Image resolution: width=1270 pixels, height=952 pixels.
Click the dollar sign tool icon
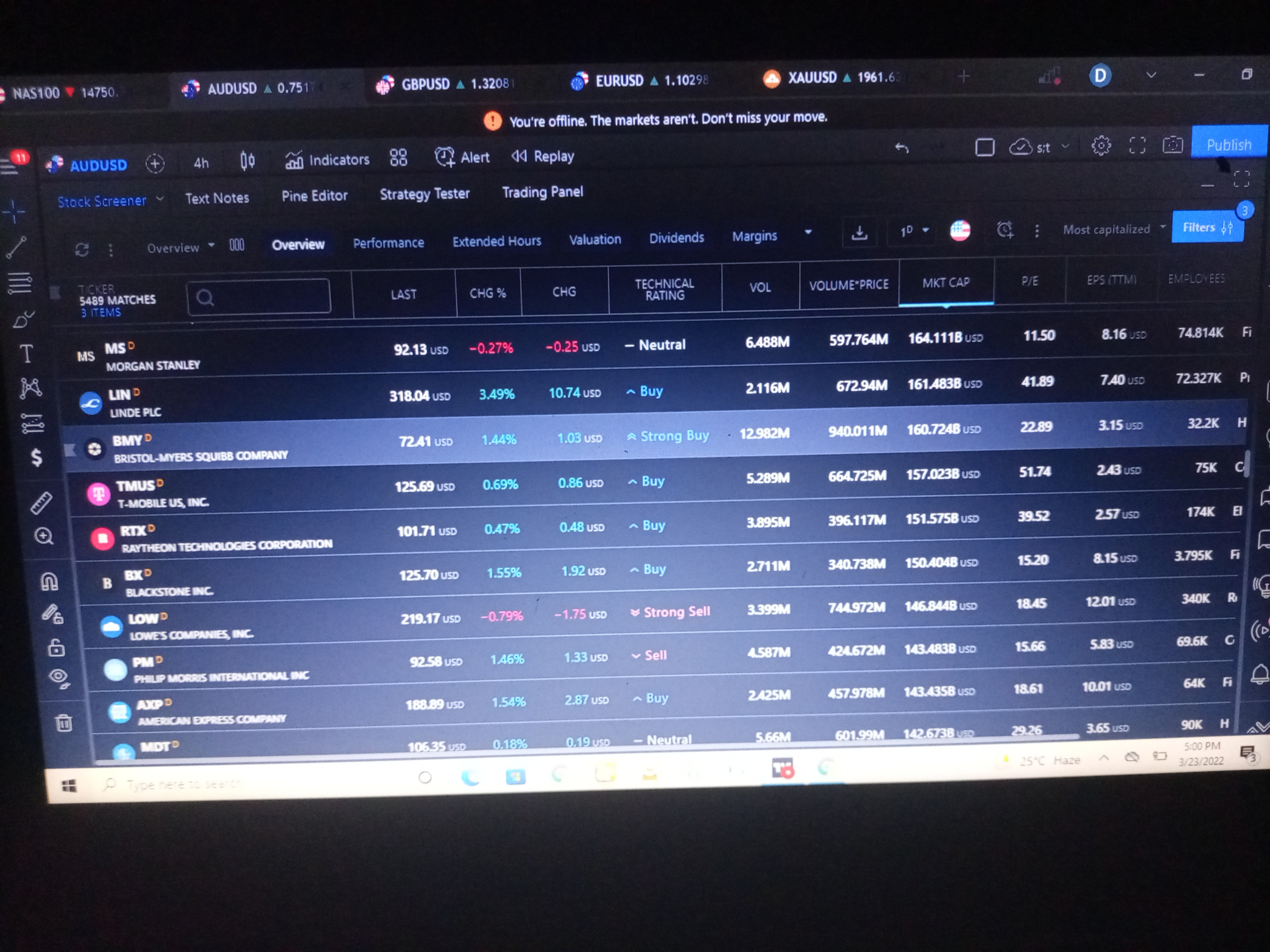[x=37, y=457]
